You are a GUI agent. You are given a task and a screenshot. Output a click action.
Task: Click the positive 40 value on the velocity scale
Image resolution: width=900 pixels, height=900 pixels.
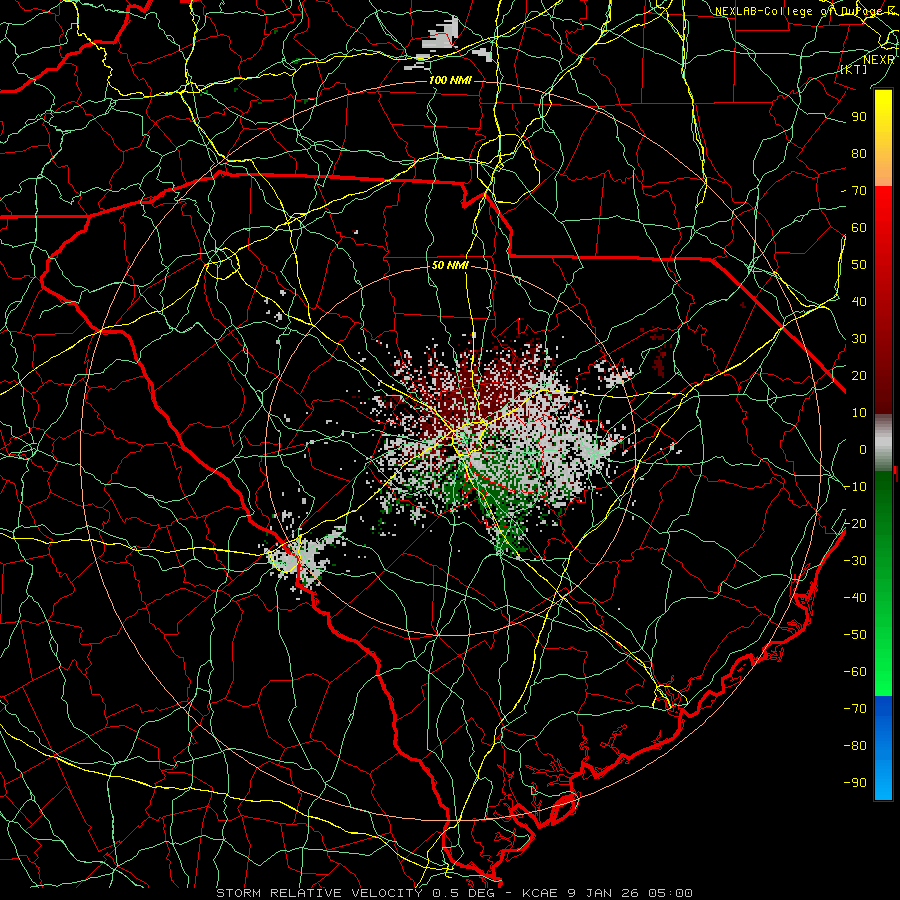tap(859, 301)
